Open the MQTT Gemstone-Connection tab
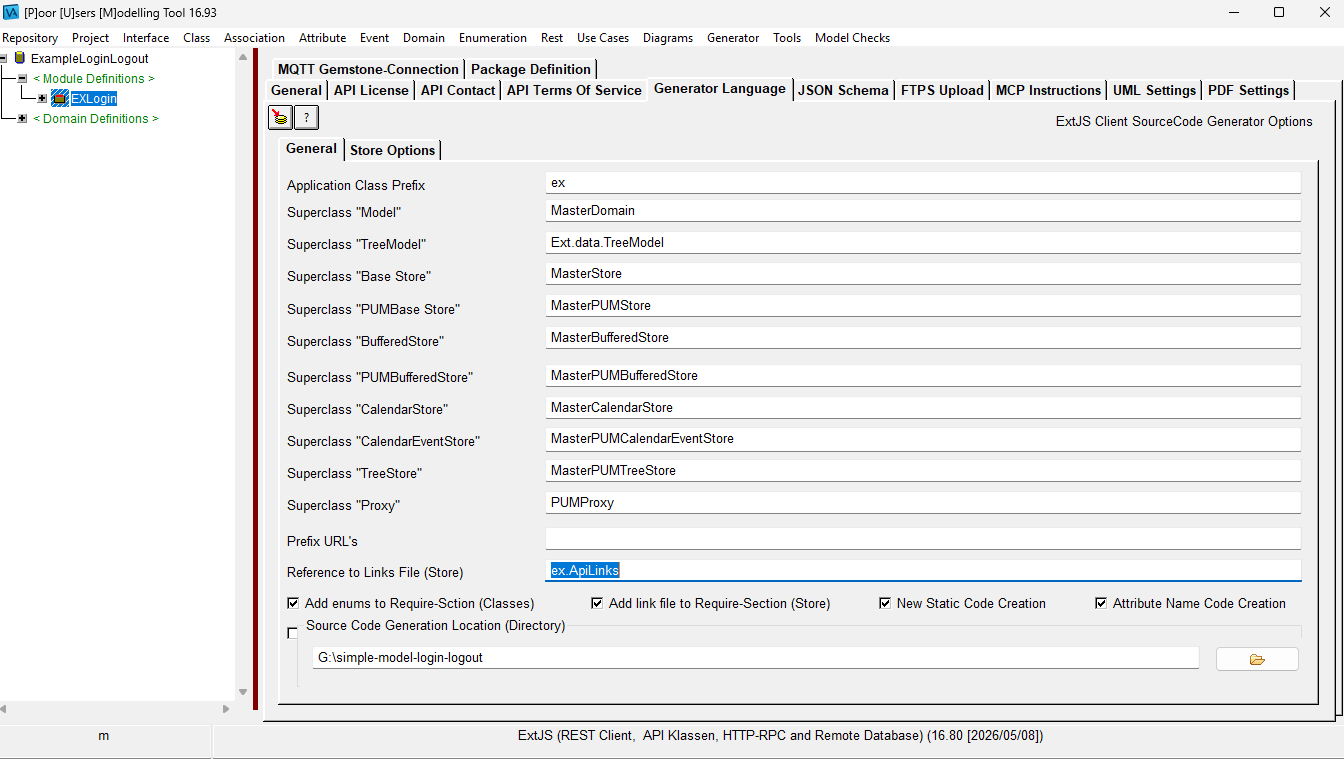 click(x=368, y=69)
